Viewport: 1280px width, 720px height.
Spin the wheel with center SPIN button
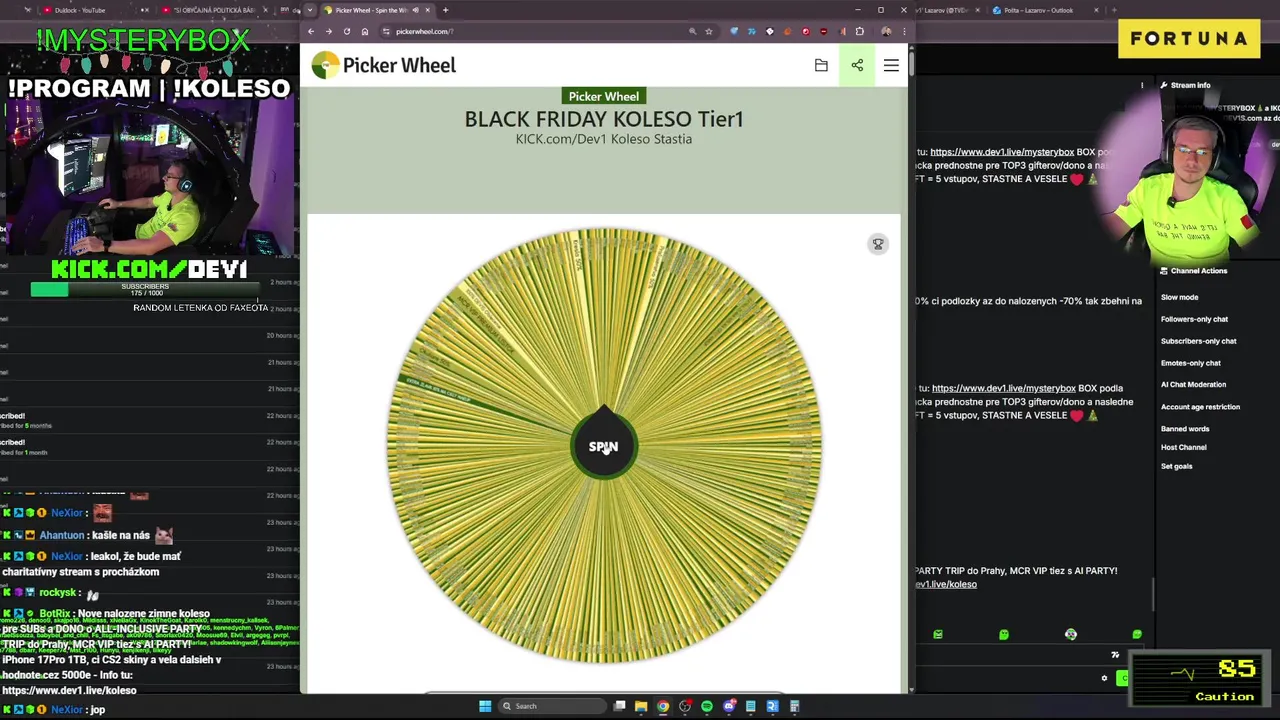click(603, 447)
